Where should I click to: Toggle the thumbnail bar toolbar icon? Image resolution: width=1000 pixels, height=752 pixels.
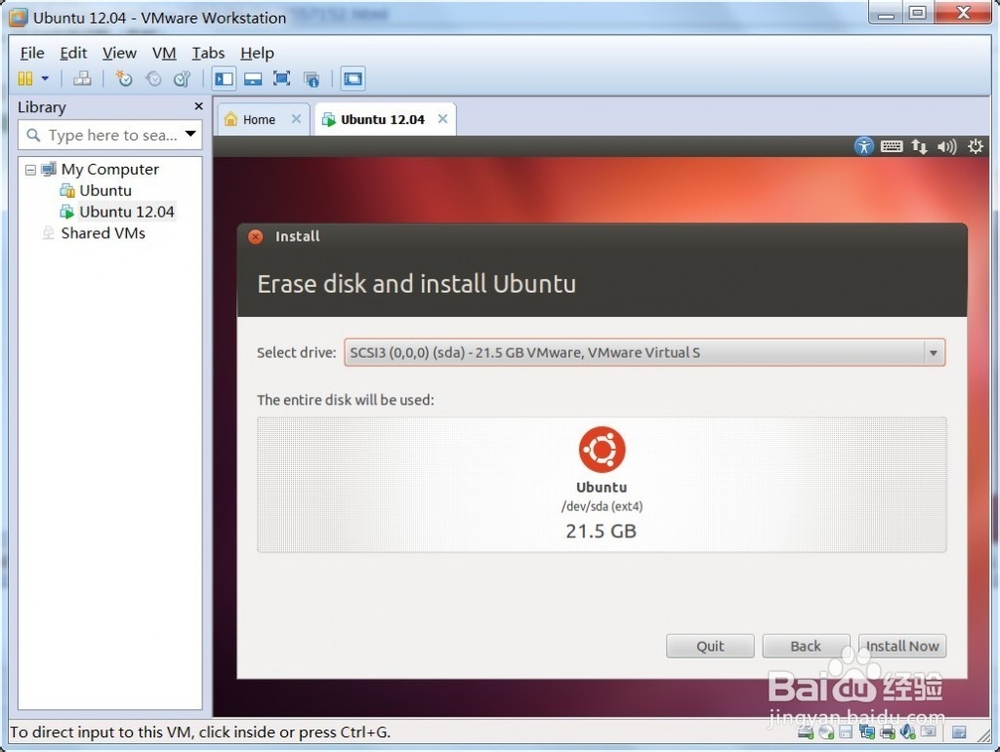coord(253,78)
